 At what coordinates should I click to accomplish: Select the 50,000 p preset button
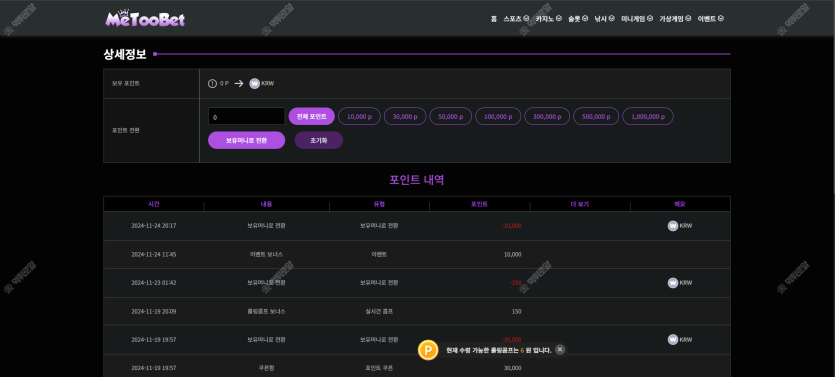451,116
